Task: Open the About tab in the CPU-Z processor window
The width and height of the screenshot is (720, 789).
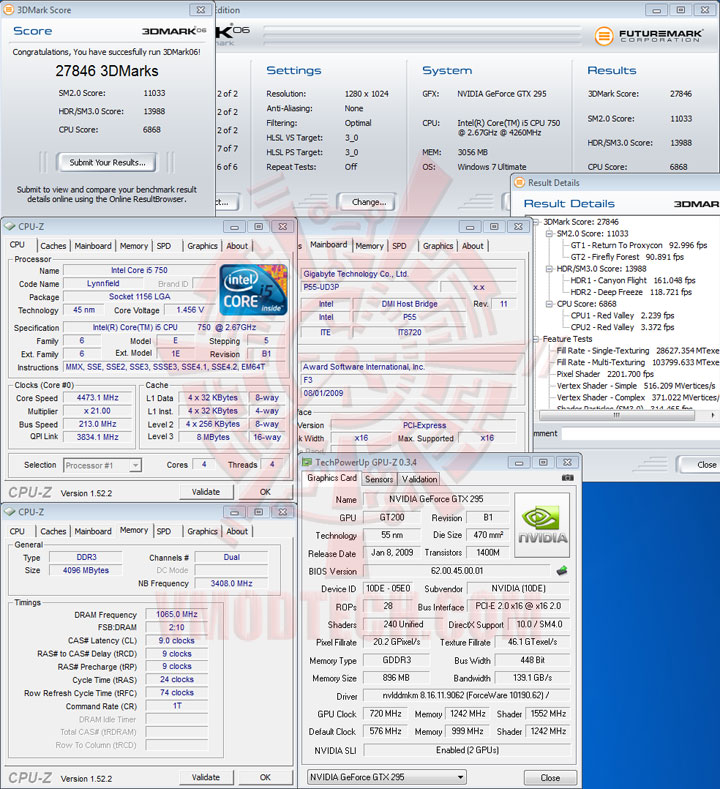Action: pos(237,246)
